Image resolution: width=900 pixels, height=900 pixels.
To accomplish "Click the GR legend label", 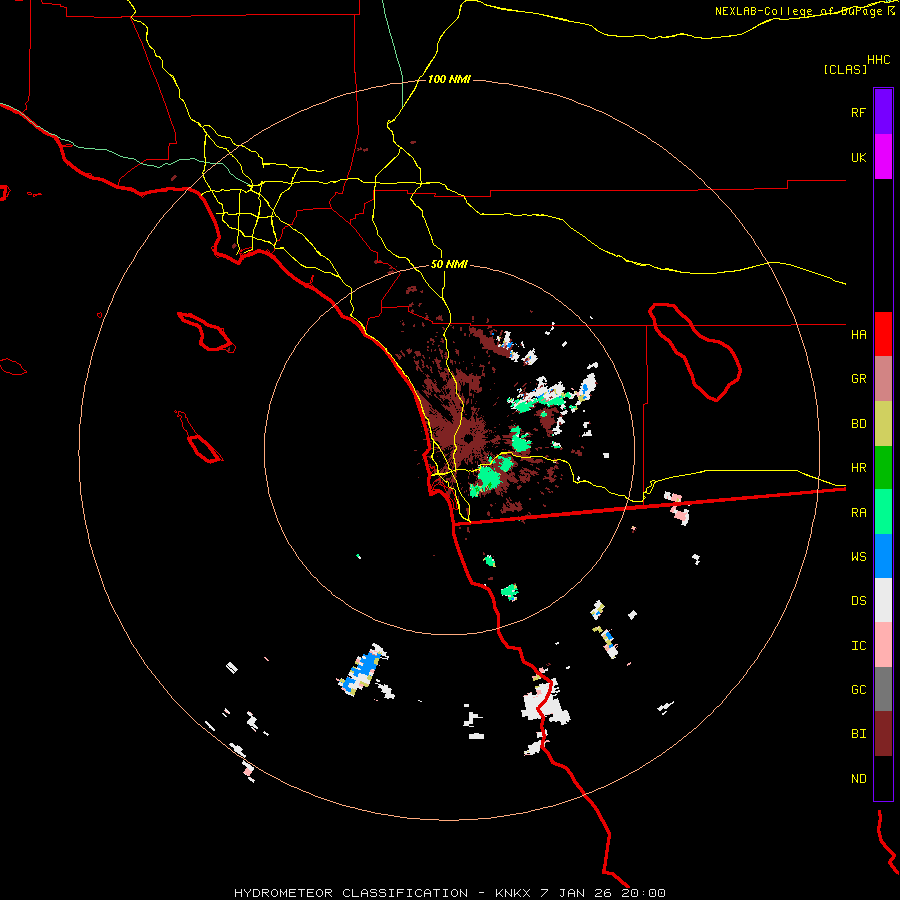I will point(858,378).
